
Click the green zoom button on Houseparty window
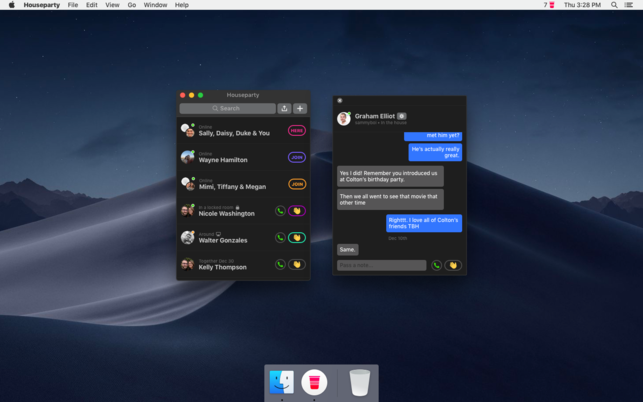coord(201,95)
